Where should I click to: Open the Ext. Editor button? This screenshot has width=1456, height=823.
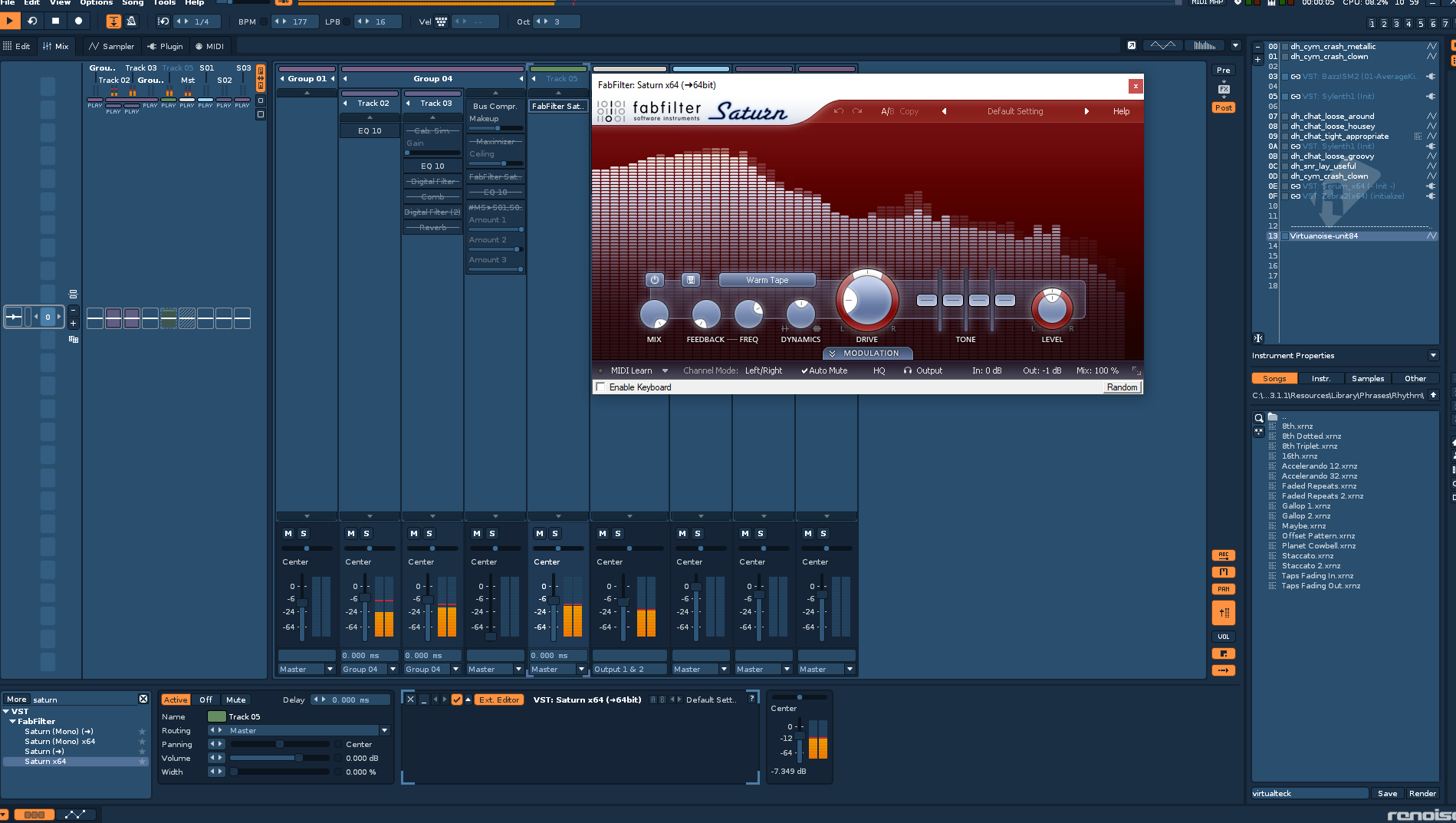pyautogui.click(x=499, y=700)
